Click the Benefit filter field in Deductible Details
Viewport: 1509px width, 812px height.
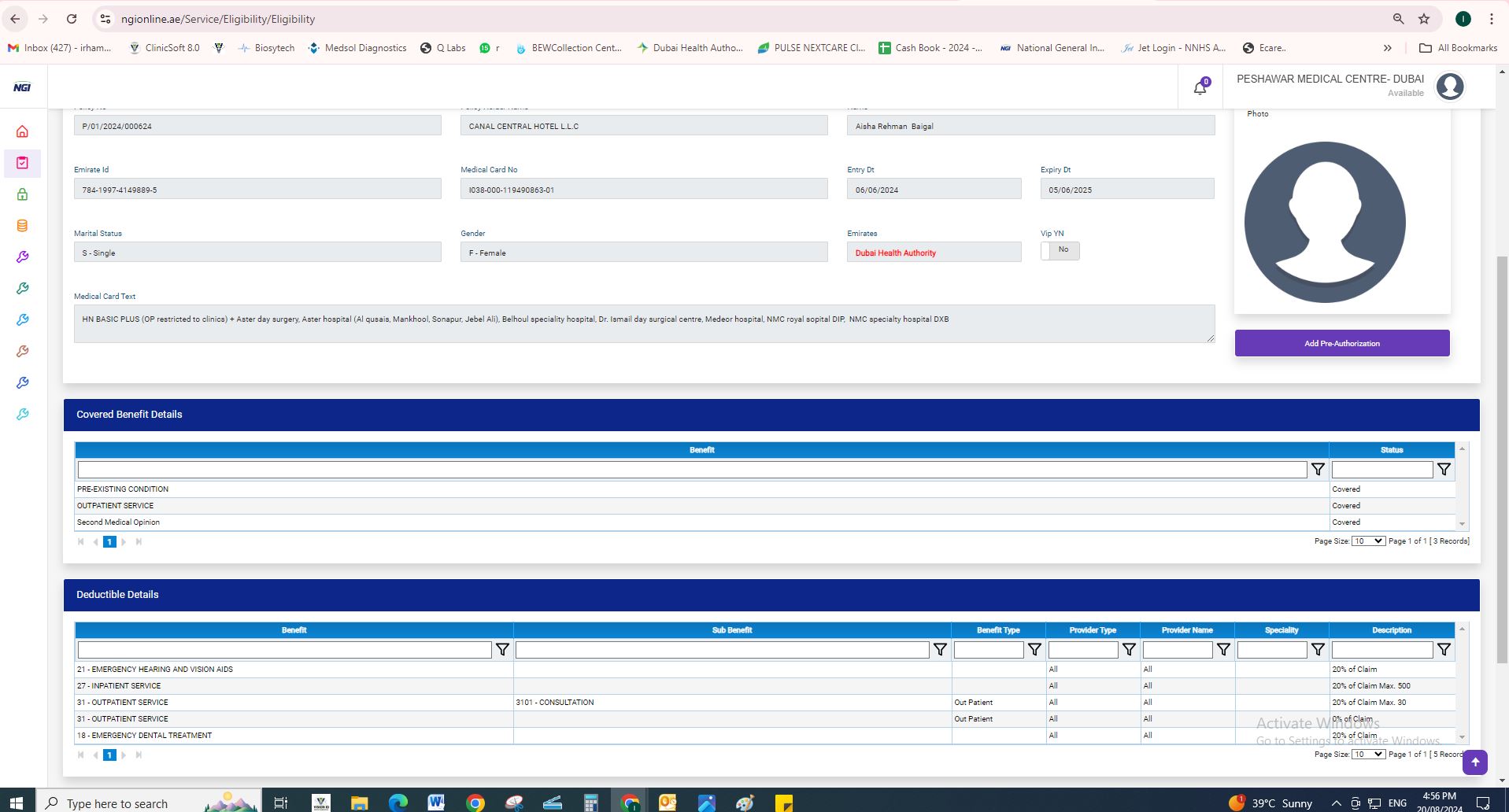284,650
